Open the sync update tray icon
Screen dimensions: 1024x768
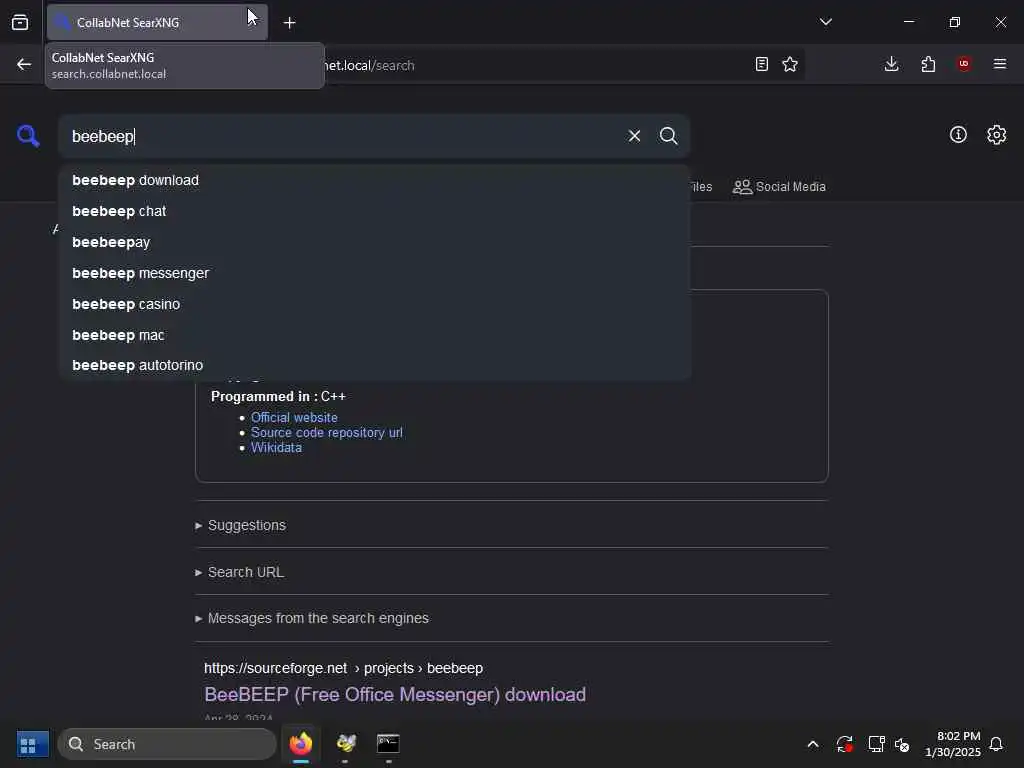coord(844,744)
